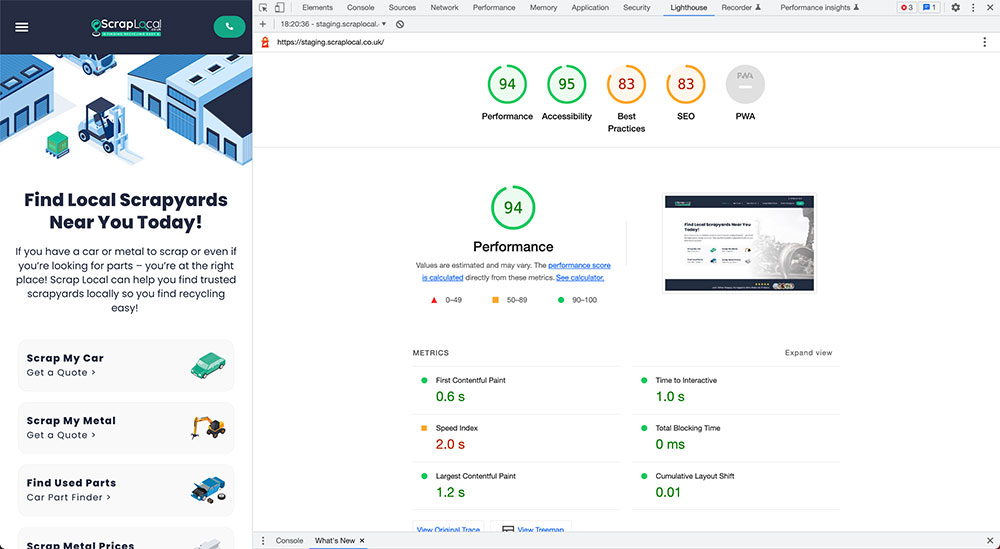Click the red errors count badge
The height and width of the screenshot is (549, 1000).
[906, 8]
